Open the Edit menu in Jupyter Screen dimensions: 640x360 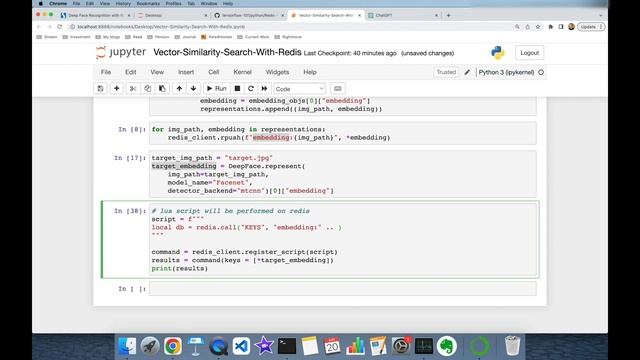(x=131, y=72)
